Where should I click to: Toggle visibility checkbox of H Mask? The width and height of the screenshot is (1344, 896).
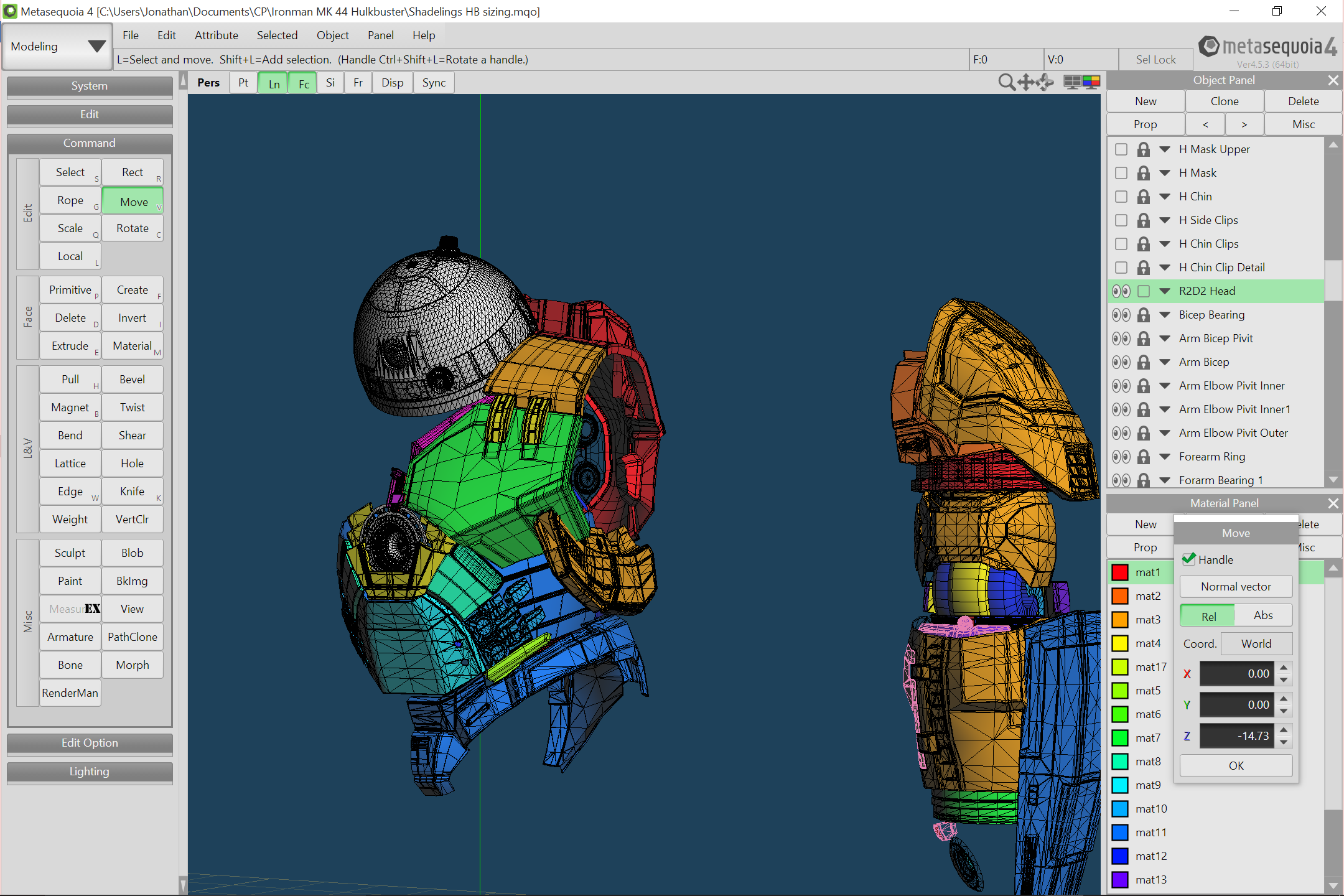pyautogui.click(x=1121, y=173)
